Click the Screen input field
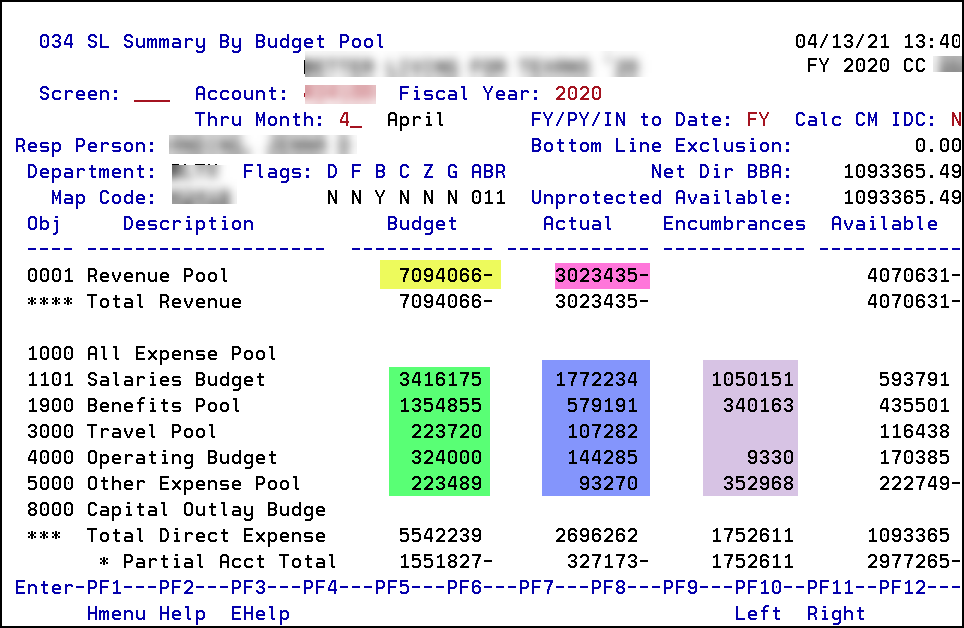The image size is (964, 628). [152, 95]
